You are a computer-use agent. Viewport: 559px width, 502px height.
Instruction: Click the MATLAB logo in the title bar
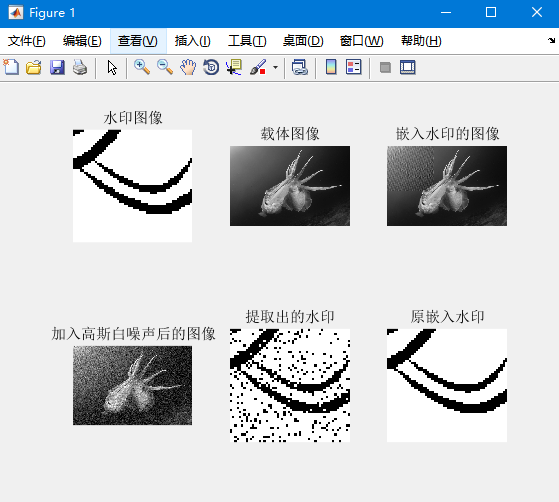tap(16, 13)
